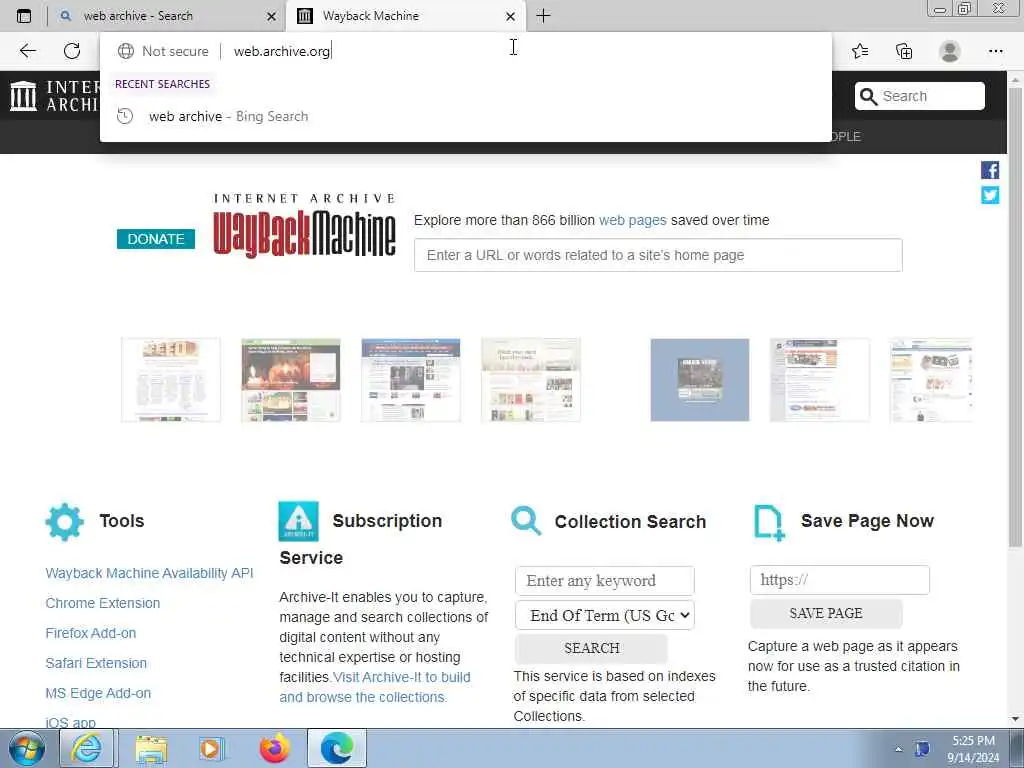Open the beige archived page thumbnail
Image resolution: width=1024 pixels, height=768 pixels.
531,380
